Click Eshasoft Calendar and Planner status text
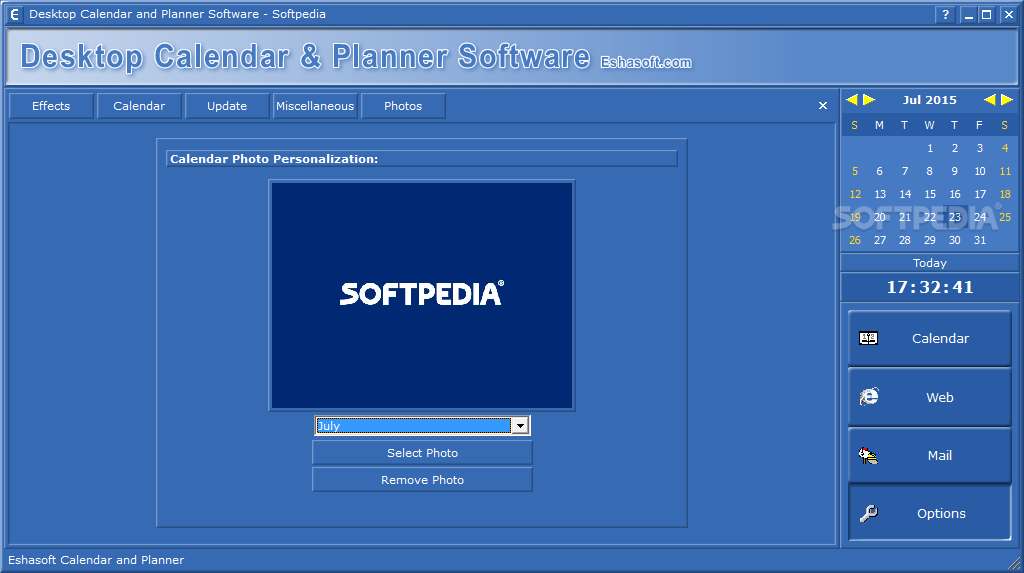Viewport: 1024px width, 573px height. point(96,560)
